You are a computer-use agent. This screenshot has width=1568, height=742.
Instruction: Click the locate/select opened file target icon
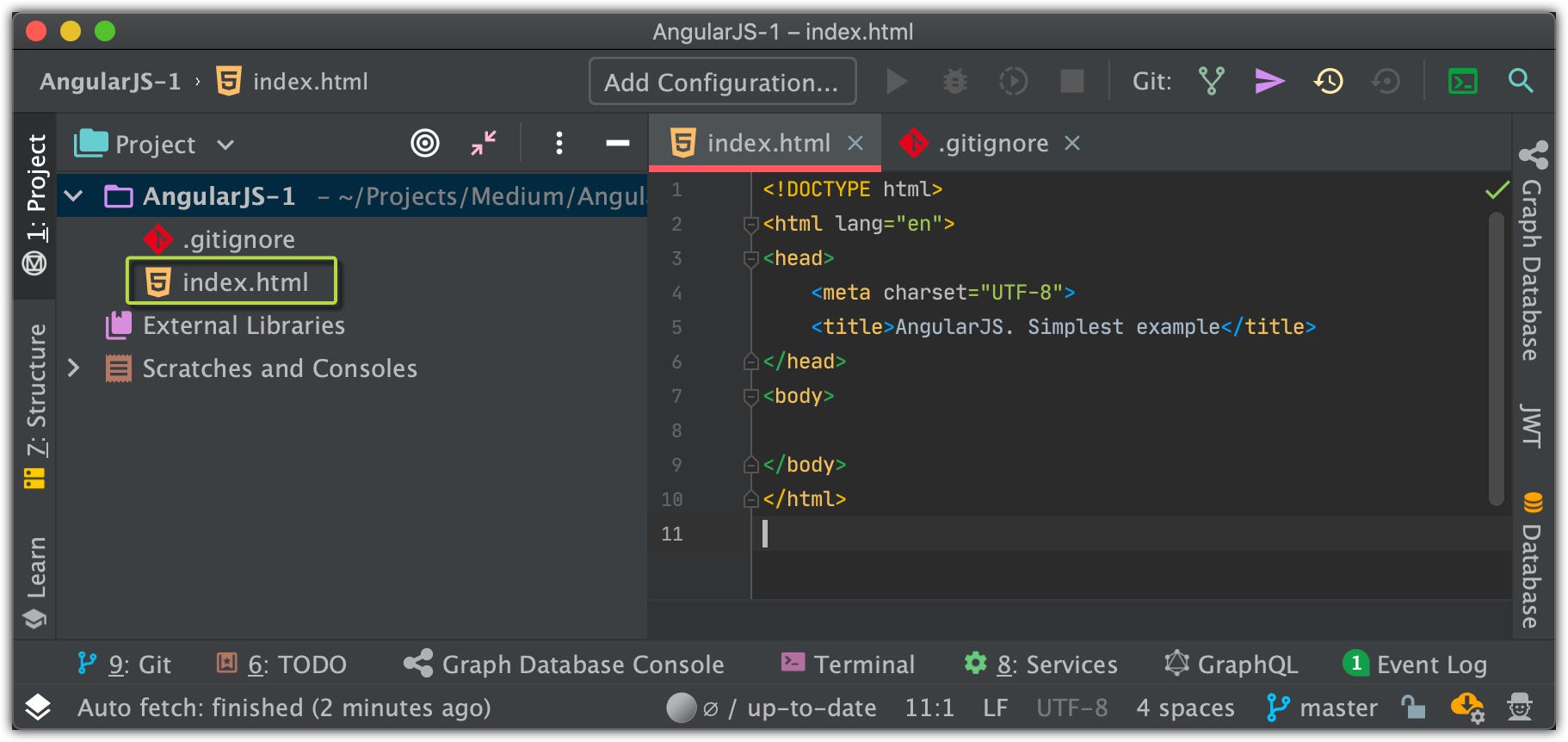tap(425, 143)
